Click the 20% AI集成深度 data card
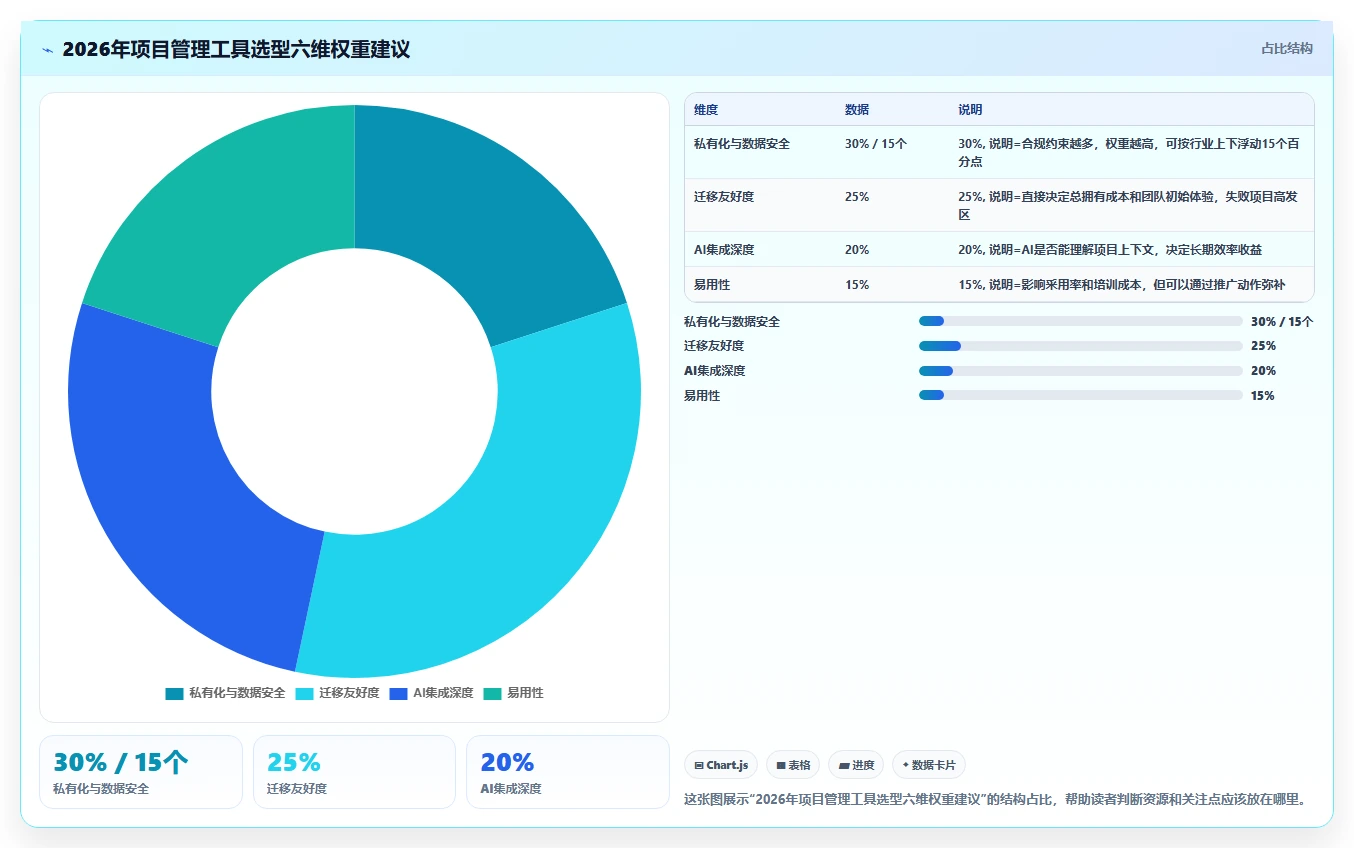 pos(568,772)
